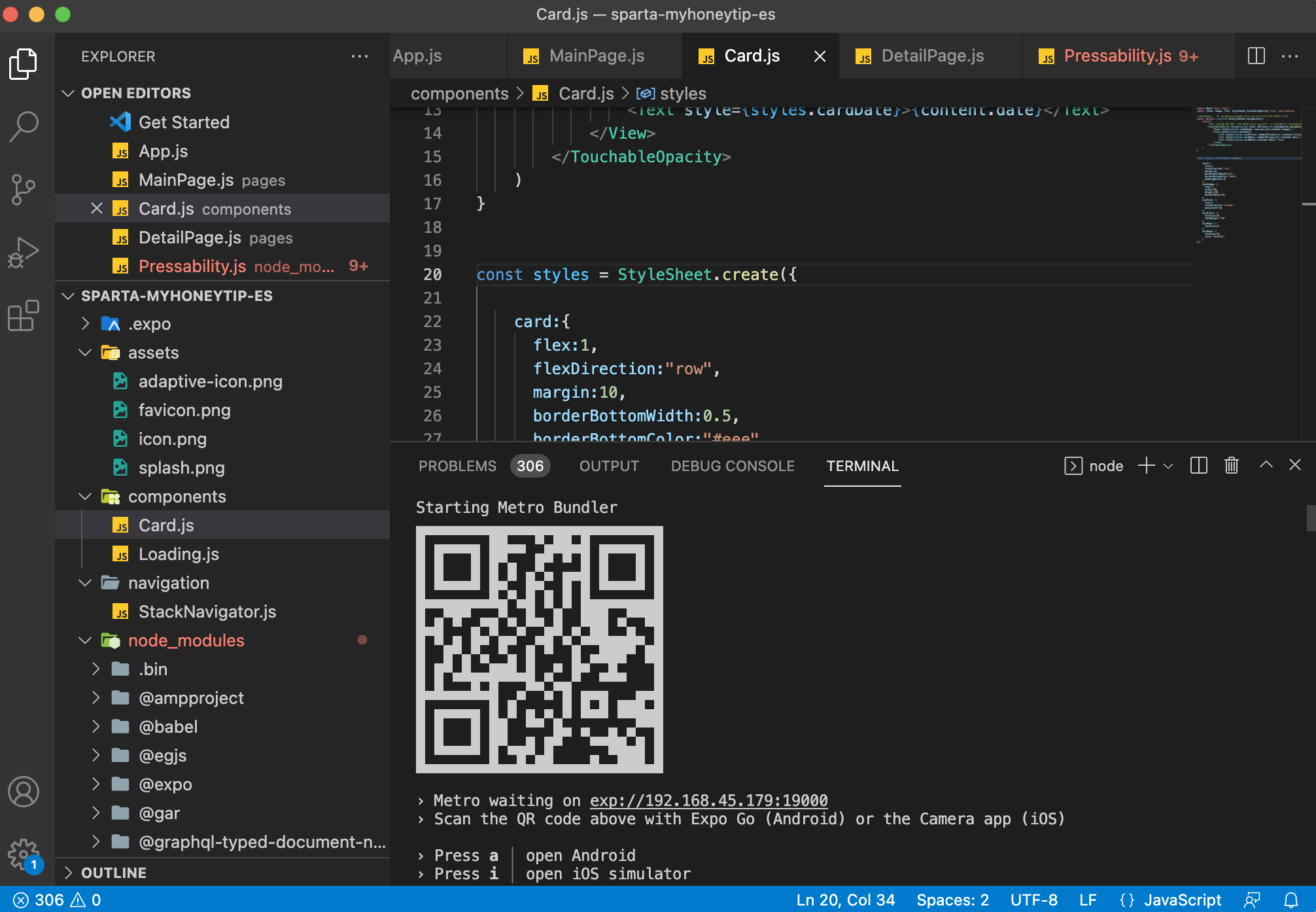1316x912 pixels.
Task: Close the Card.js editor tab
Action: [820, 56]
